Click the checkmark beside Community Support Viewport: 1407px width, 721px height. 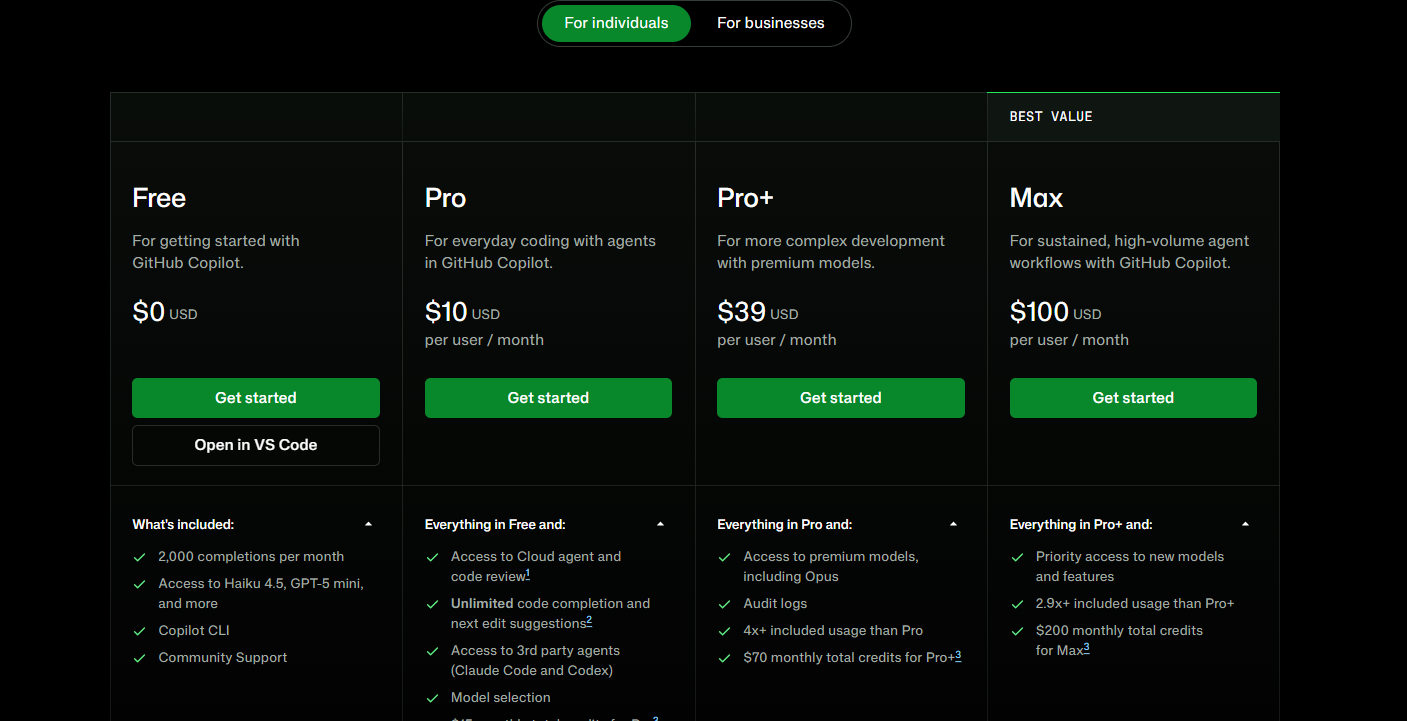139,658
